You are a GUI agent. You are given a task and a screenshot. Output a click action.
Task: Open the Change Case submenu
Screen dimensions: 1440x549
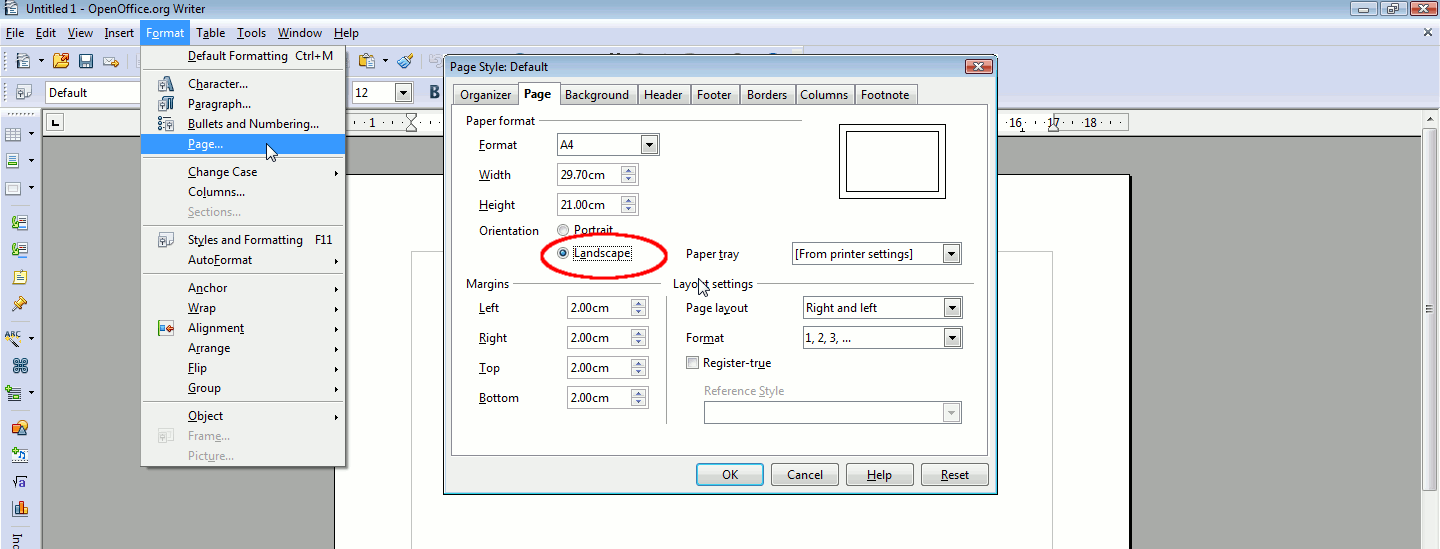244,172
